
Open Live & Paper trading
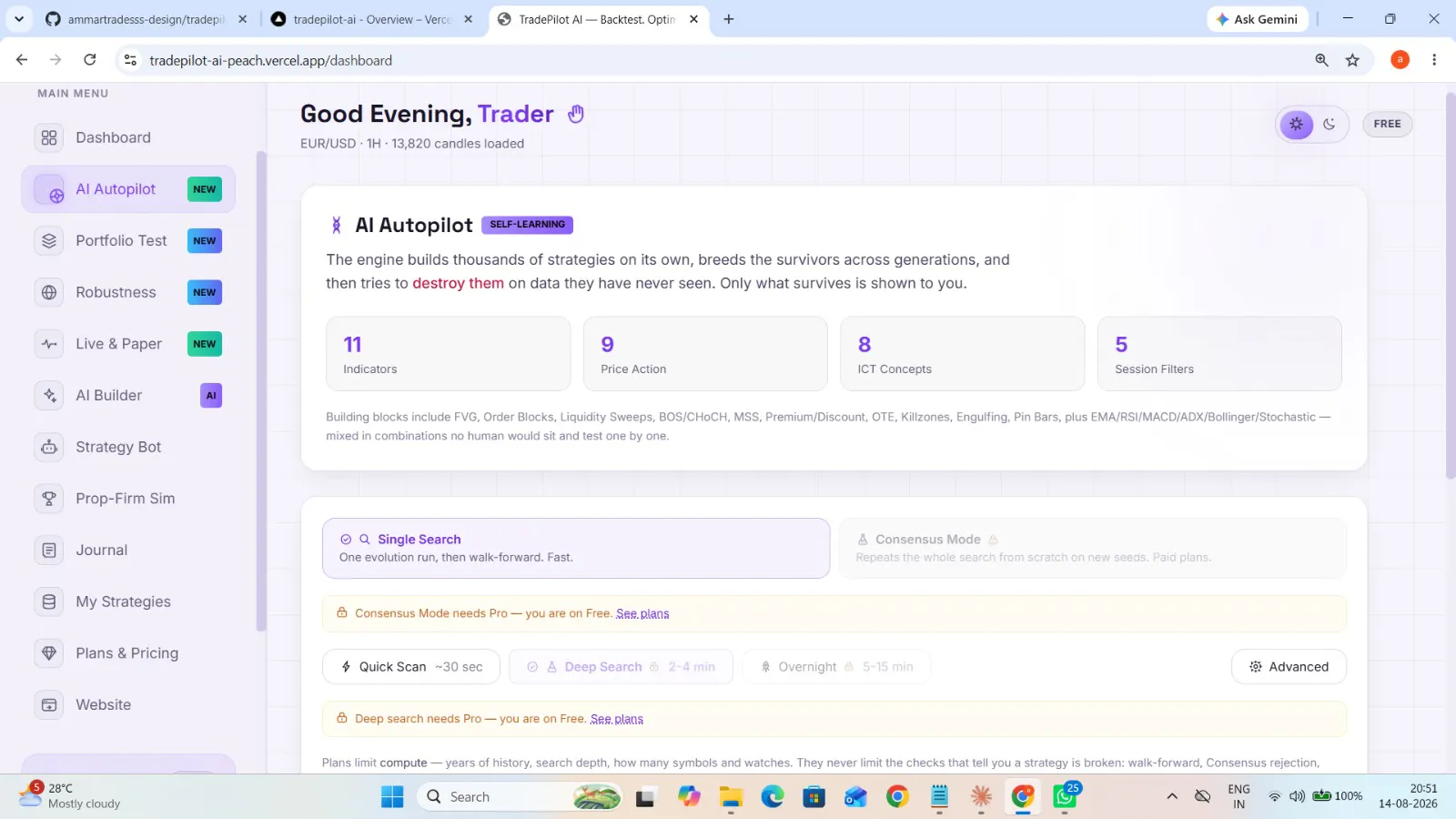pyautogui.click(x=128, y=344)
